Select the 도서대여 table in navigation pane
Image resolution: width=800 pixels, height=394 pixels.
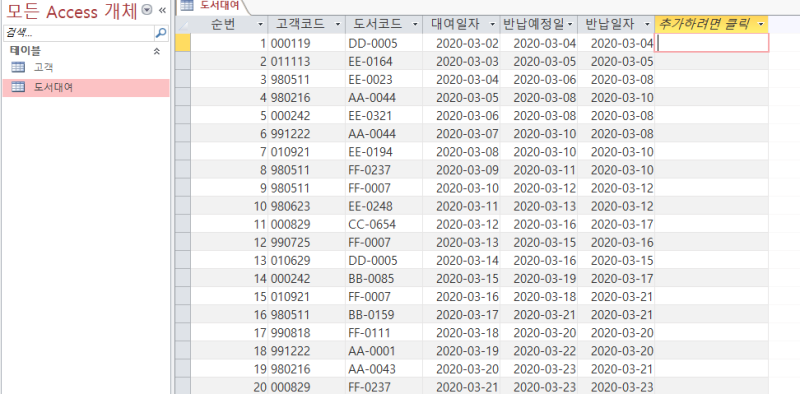coord(86,87)
